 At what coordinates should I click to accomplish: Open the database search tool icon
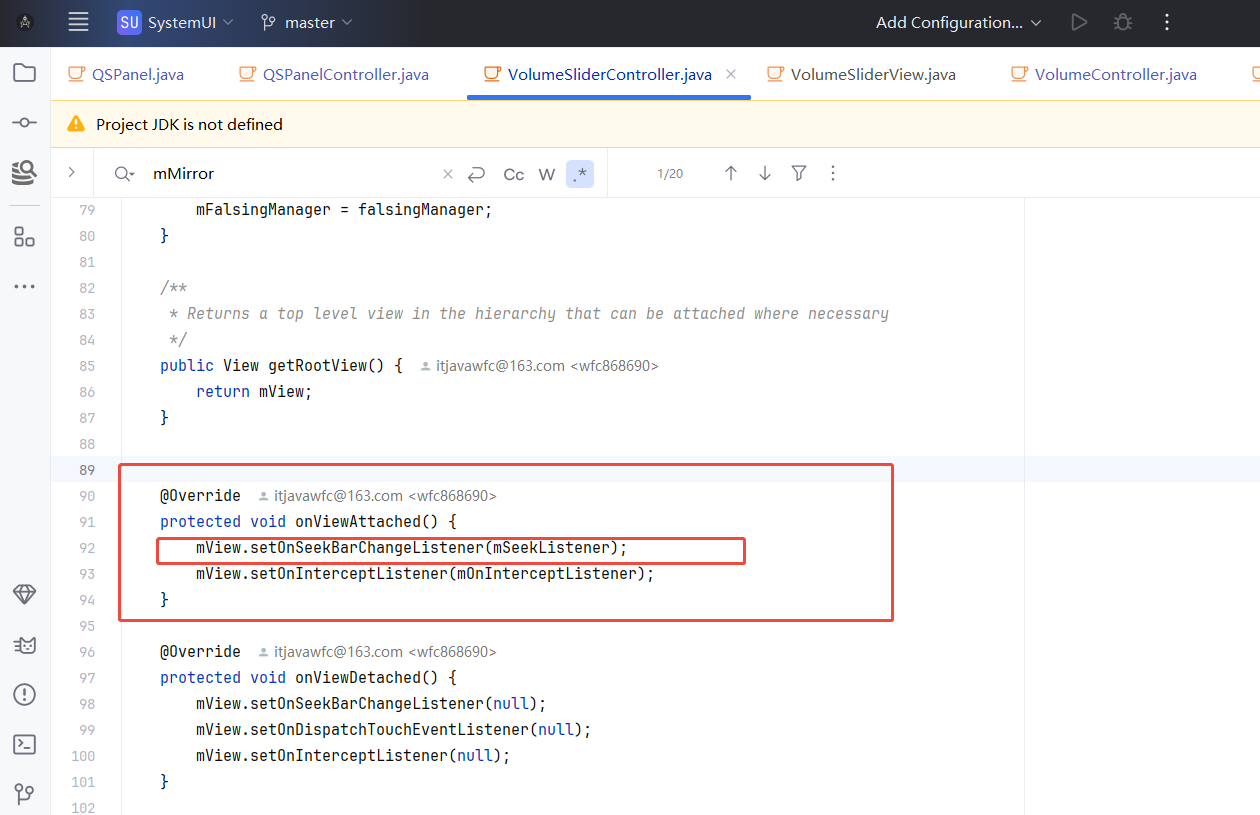coord(24,172)
